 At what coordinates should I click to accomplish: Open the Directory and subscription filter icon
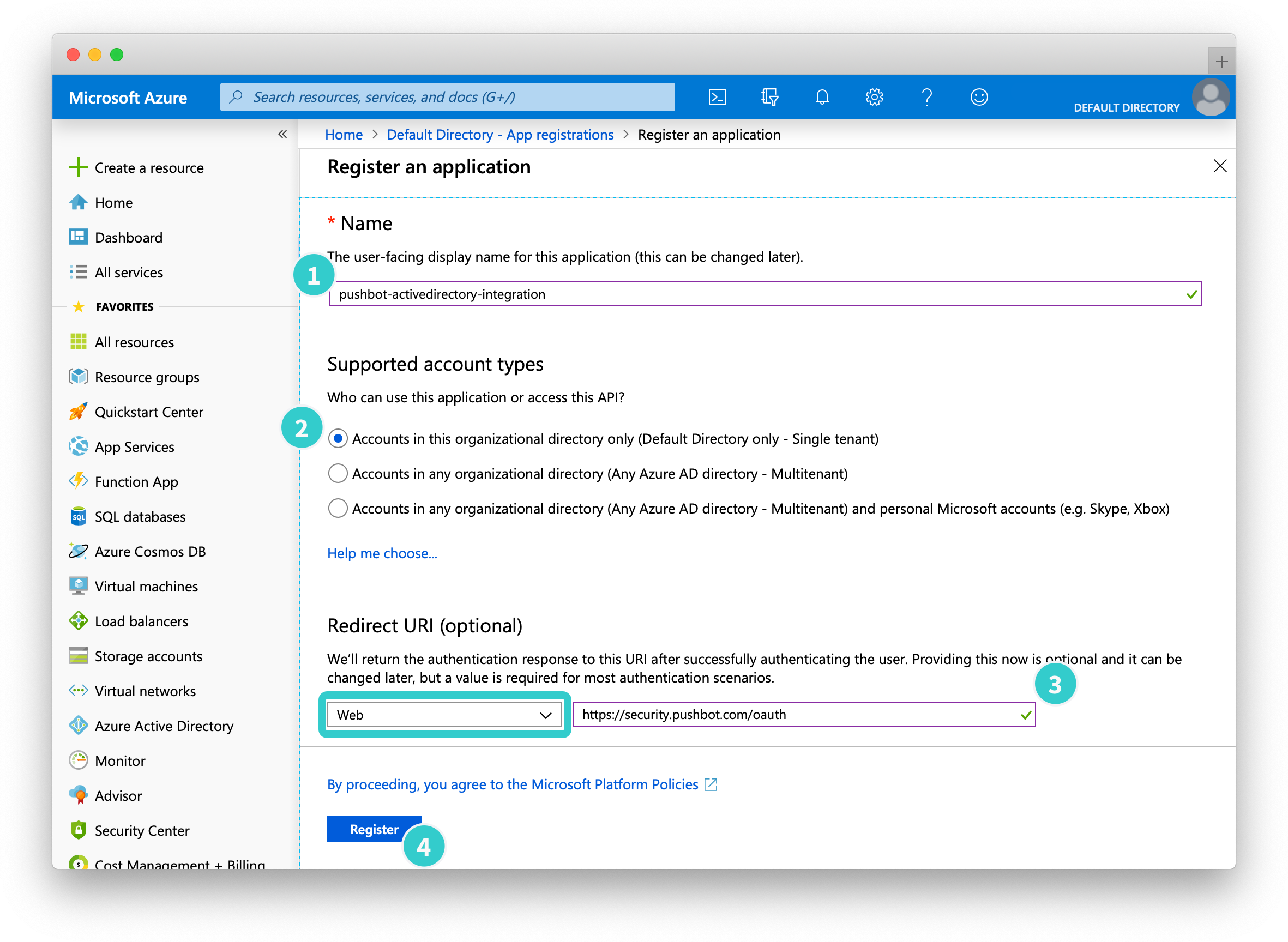coord(769,98)
